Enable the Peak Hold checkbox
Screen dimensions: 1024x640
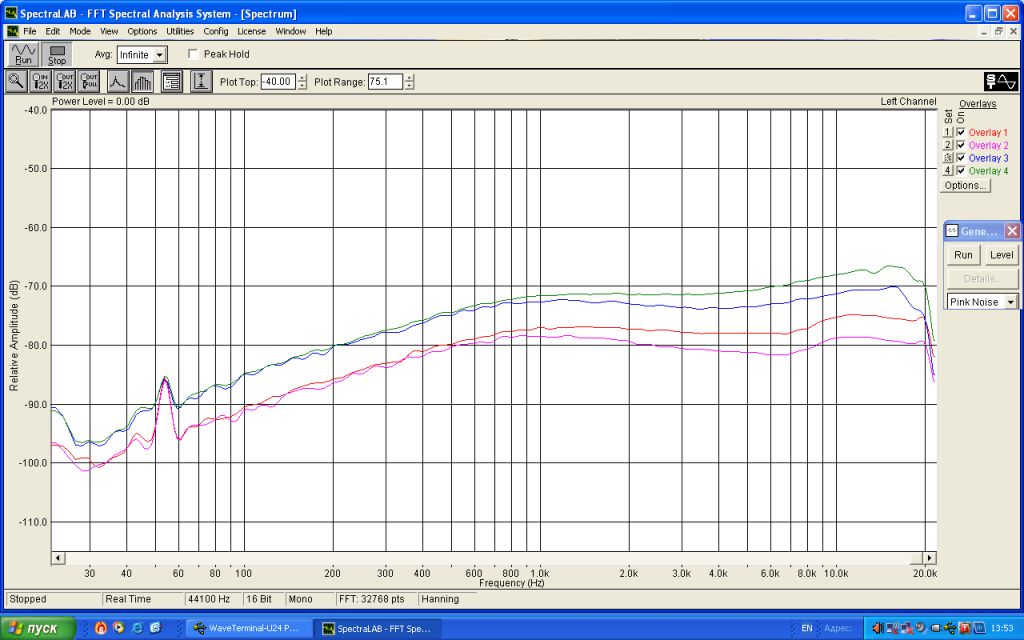(x=193, y=54)
